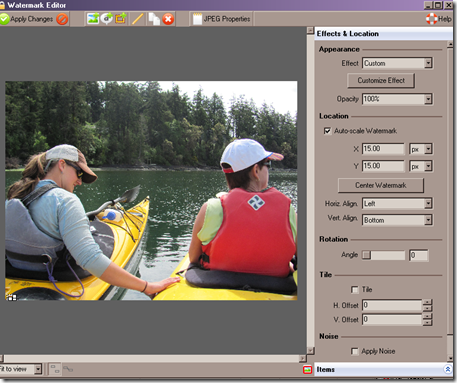Open Horiz. Align dropdown showing Left
The image size is (457, 383).
click(x=397, y=203)
